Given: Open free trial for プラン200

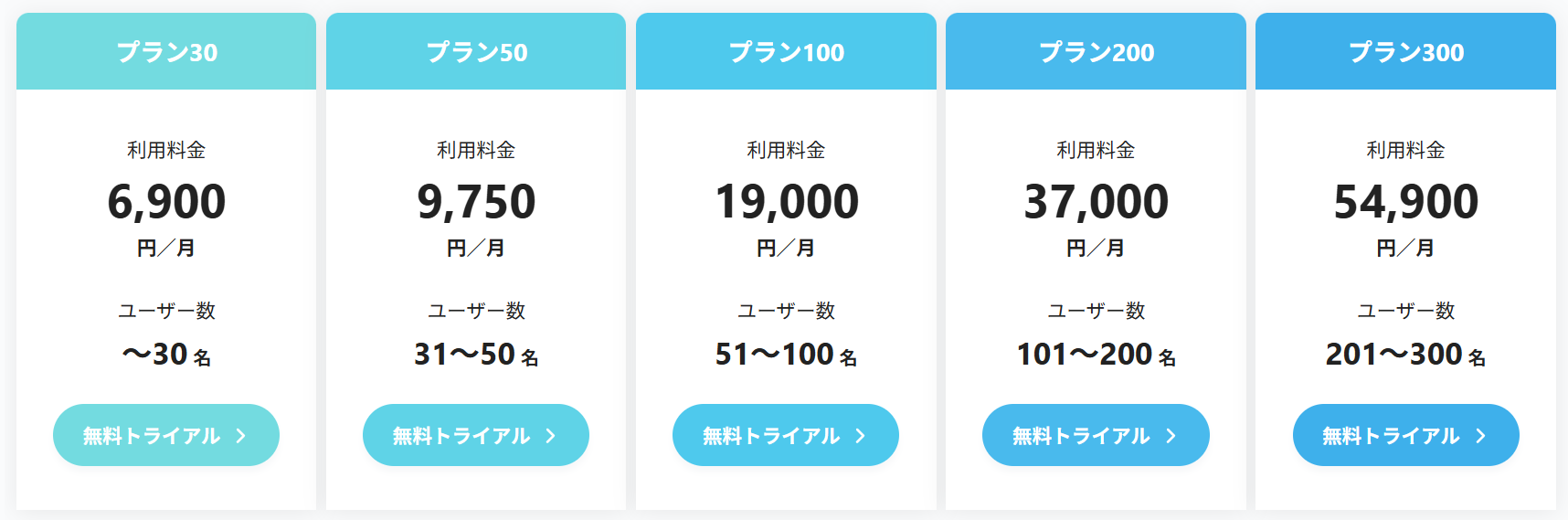Looking at the screenshot, I should 1095,435.
